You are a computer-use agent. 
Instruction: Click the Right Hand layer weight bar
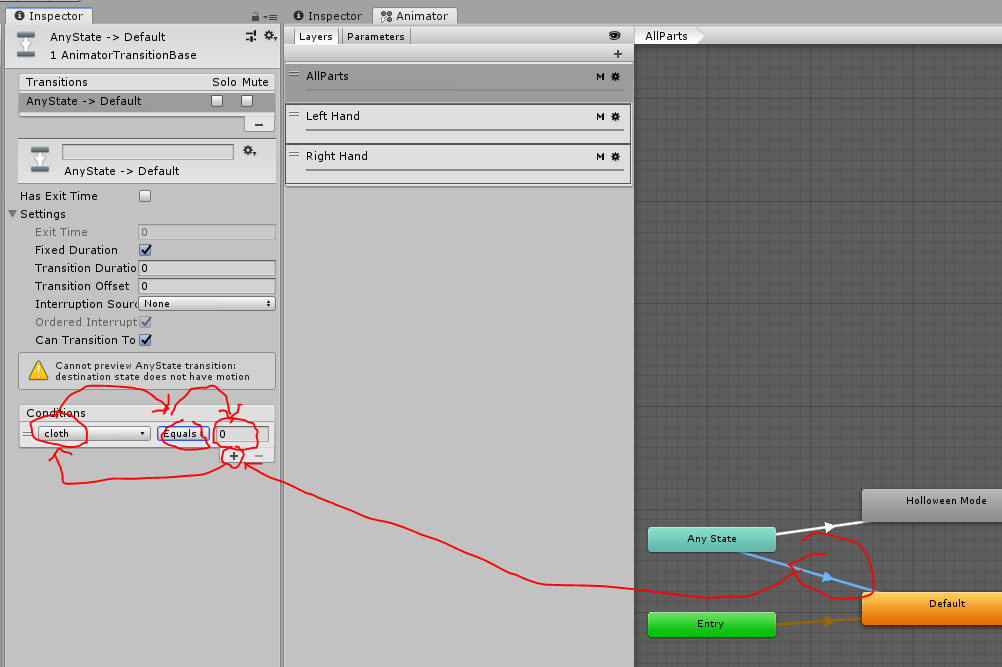pos(465,171)
